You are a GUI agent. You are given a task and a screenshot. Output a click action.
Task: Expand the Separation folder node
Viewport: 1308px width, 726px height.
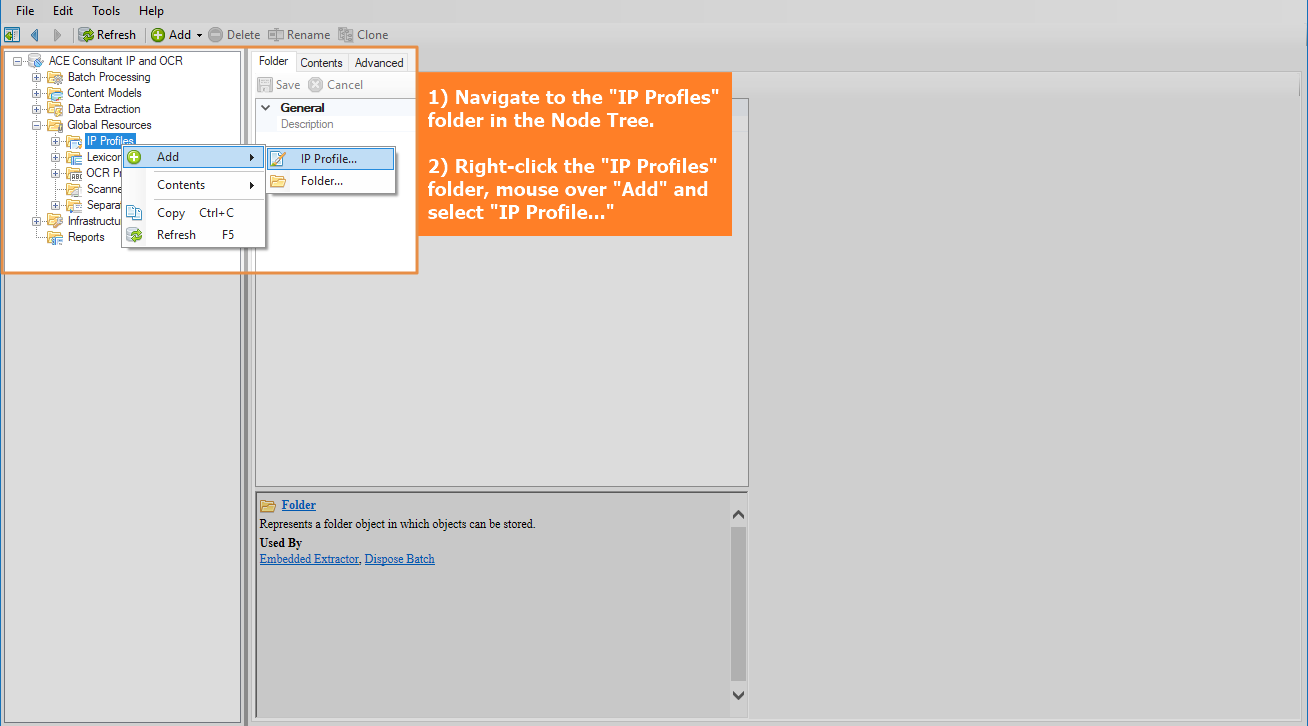56,205
